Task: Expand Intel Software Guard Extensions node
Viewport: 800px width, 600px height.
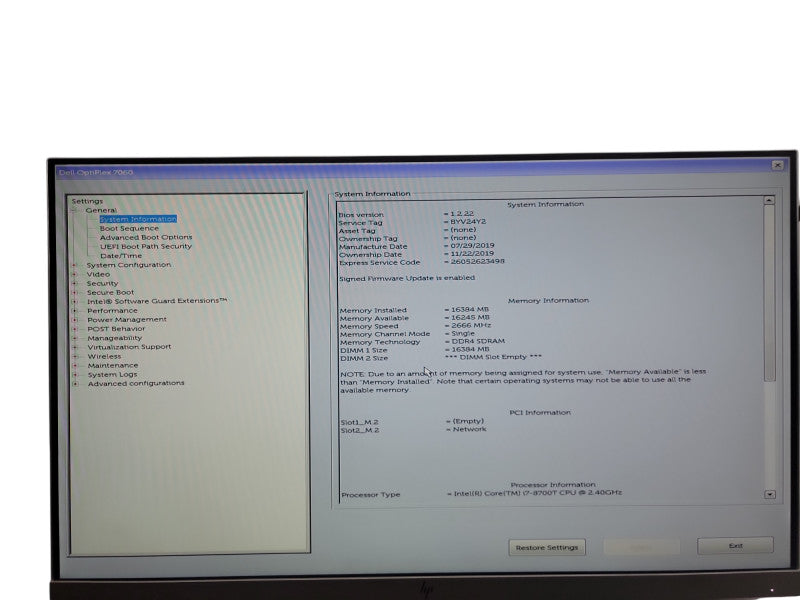Action: 74,302
